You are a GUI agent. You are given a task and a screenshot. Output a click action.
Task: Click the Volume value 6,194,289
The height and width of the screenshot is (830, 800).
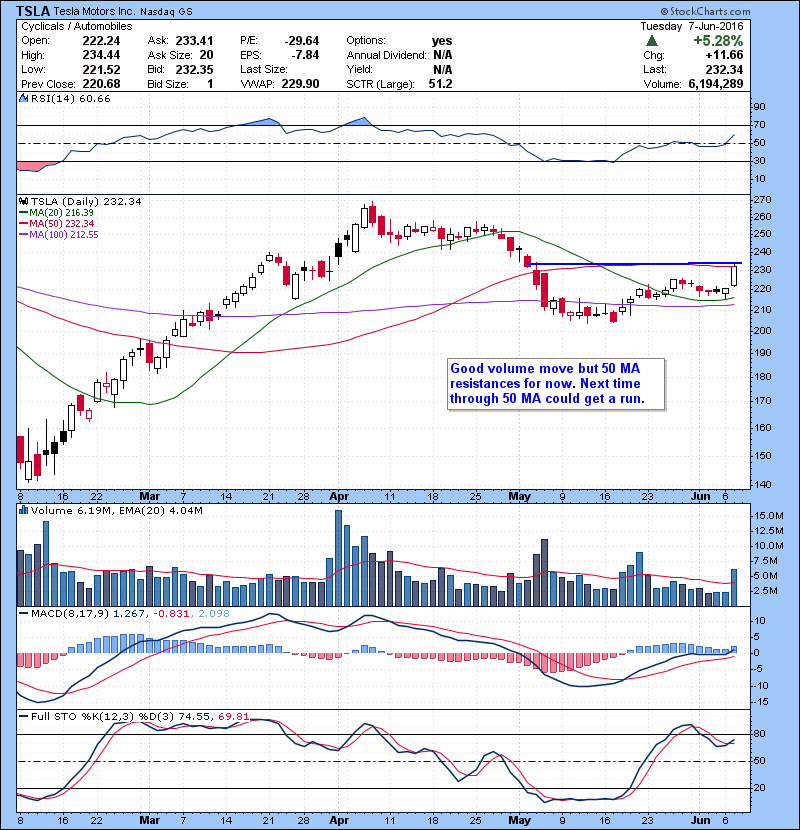(716, 84)
